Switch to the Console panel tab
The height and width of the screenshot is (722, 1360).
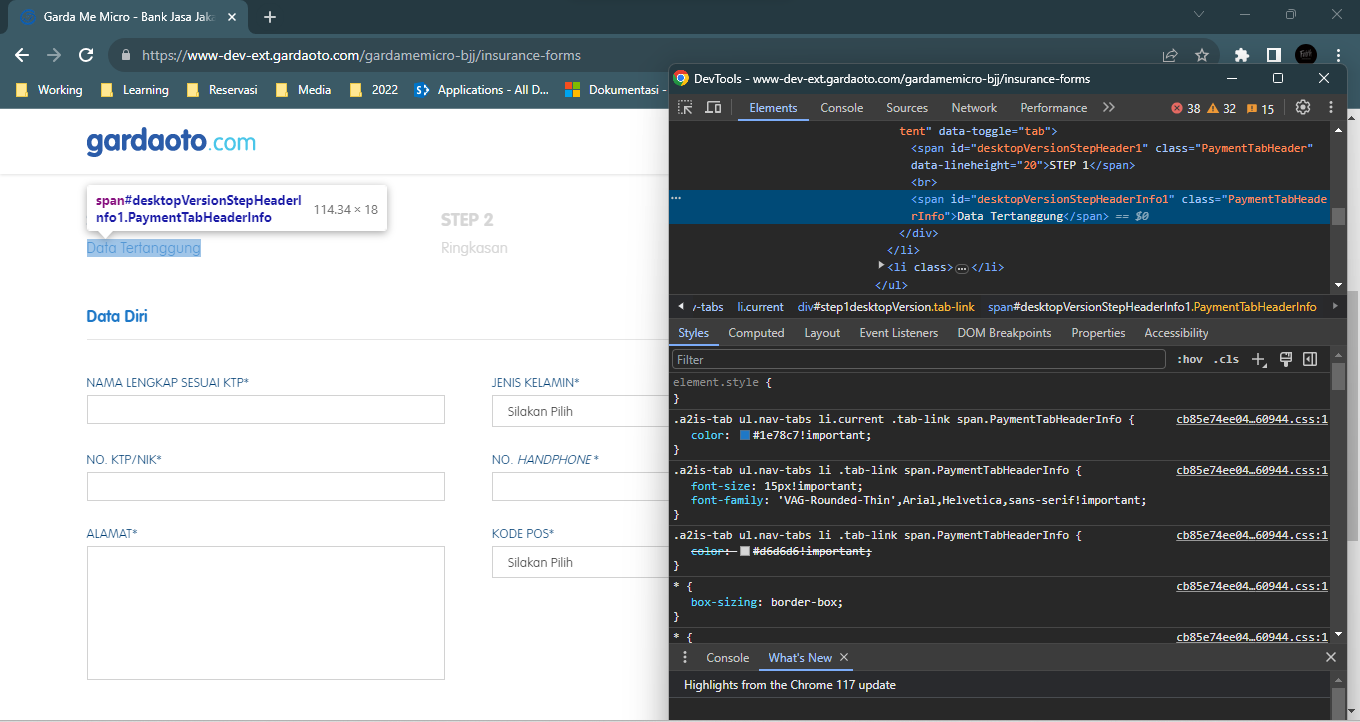tap(842, 108)
